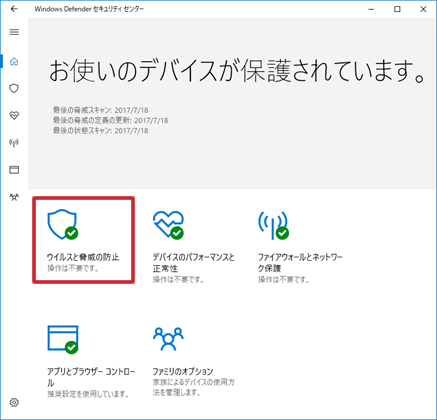Click 推奨設定を使用しています status text
This screenshot has width=437, height=420.
(88, 394)
